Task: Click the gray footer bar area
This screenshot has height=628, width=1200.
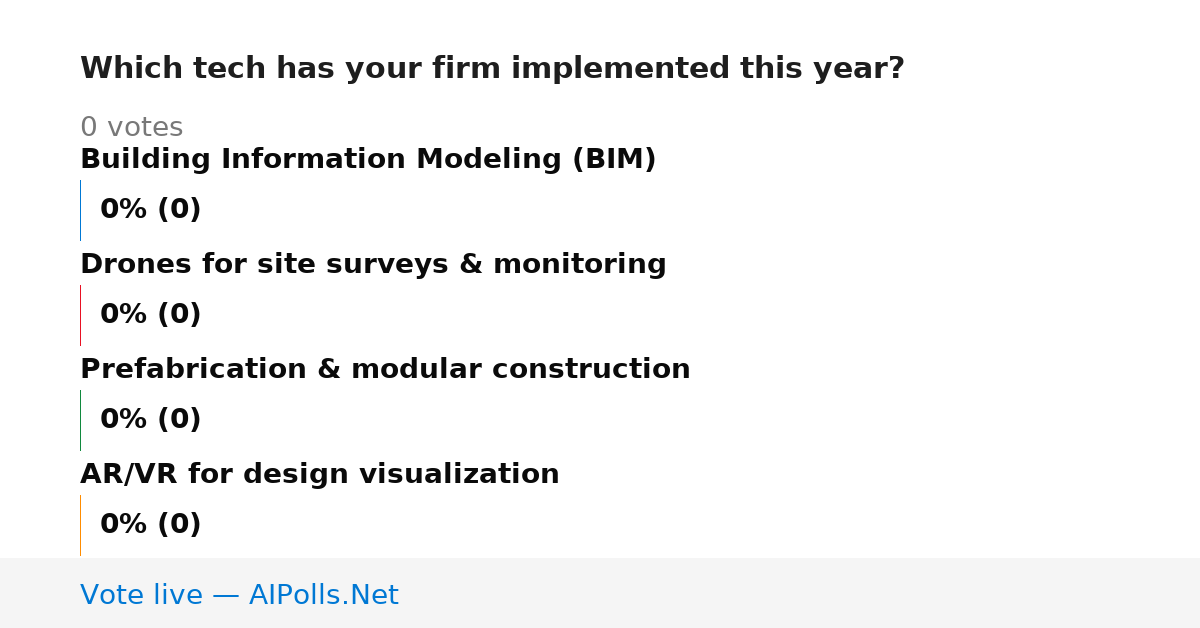Action: tap(600, 593)
